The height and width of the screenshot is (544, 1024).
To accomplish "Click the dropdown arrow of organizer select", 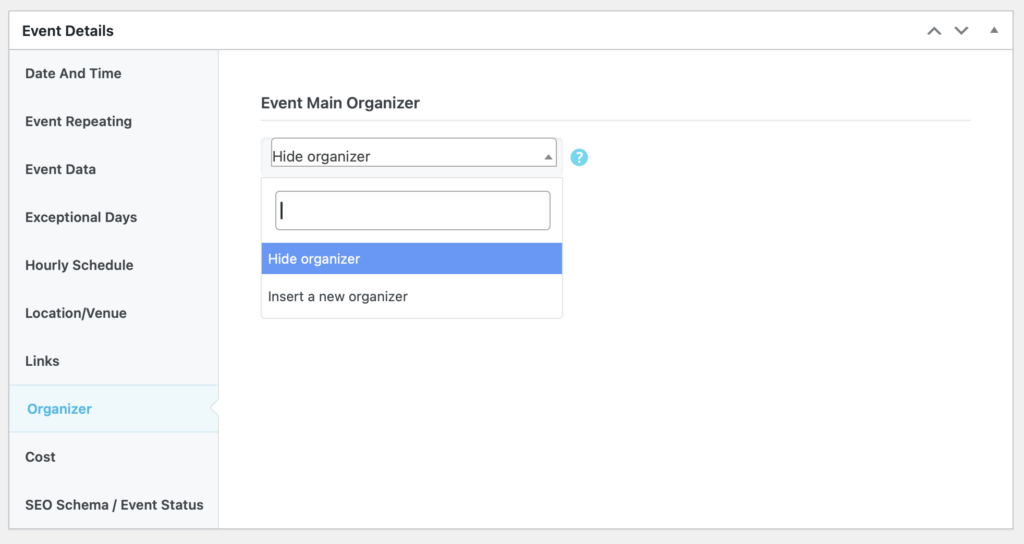I will coord(548,157).
